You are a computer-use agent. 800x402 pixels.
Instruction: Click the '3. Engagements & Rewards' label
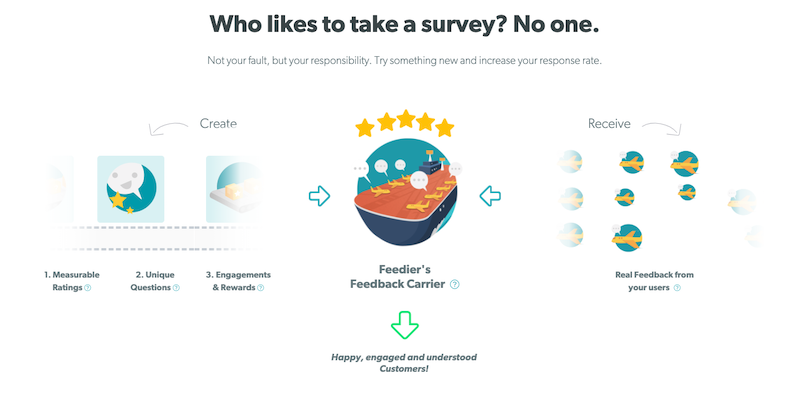pyautogui.click(x=237, y=281)
